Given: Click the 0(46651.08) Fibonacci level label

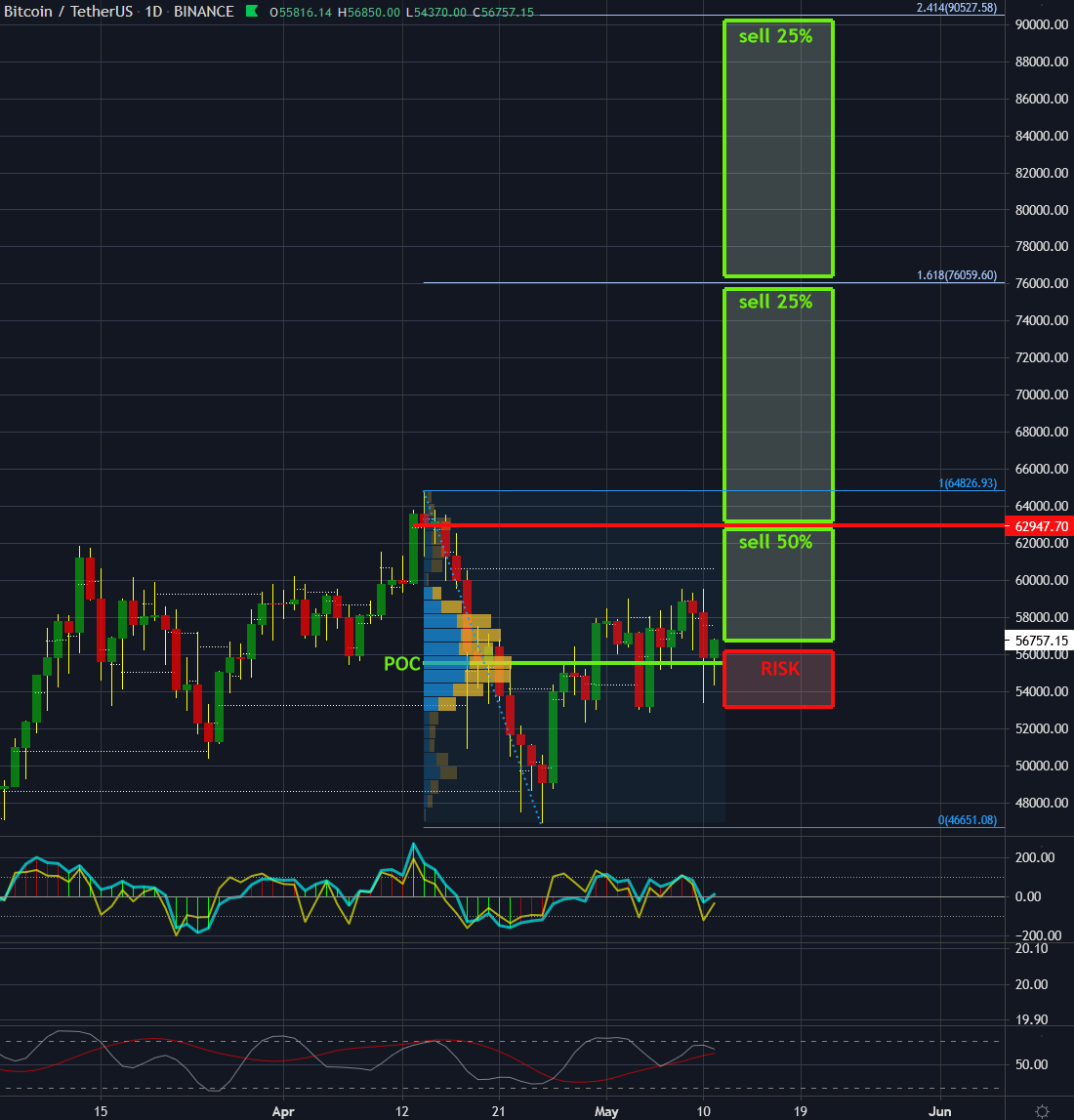Looking at the screenshot, I should [967, 820].
